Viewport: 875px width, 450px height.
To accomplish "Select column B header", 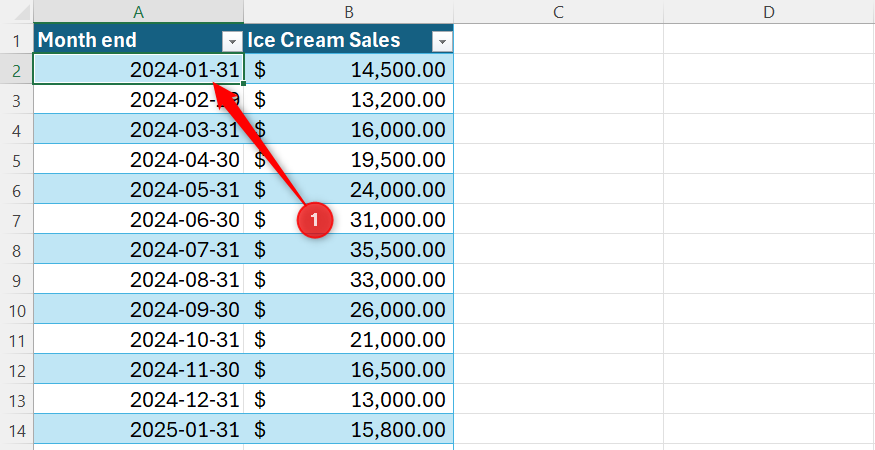I will (349, 12).
